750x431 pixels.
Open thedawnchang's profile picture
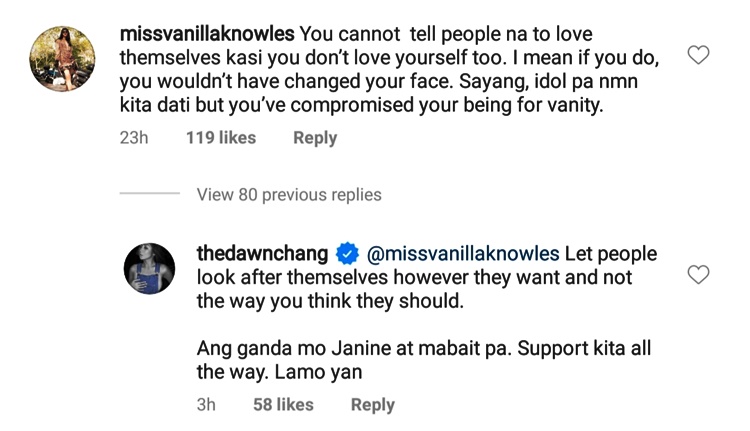point(149,268)
